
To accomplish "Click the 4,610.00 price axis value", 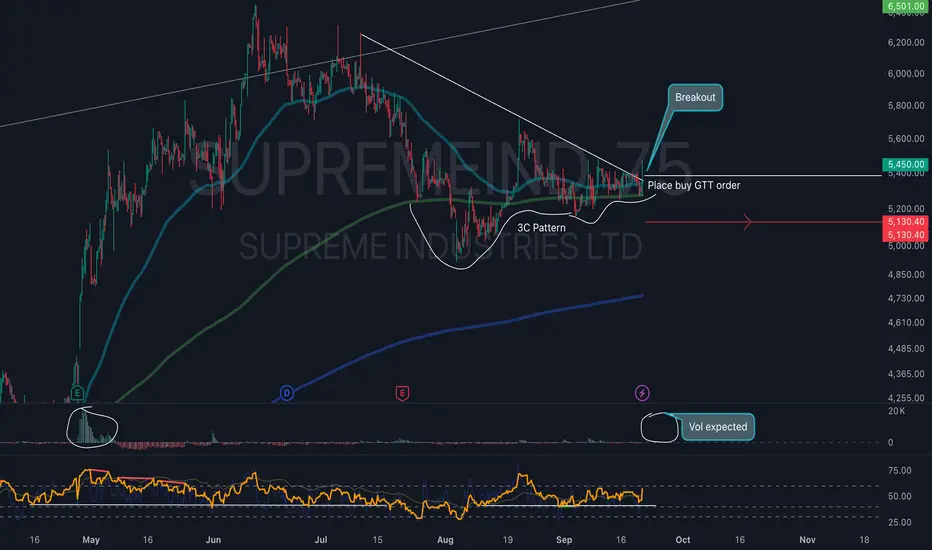I will (906, 322).
